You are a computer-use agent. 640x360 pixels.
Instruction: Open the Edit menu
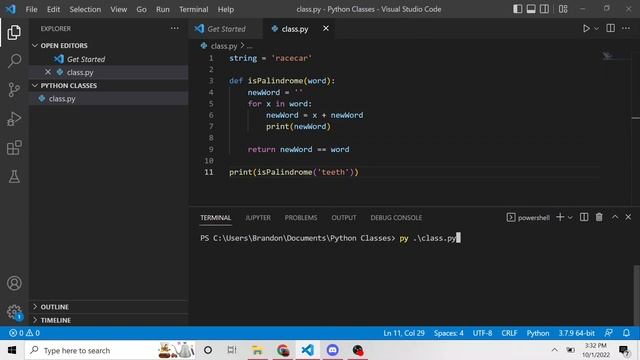coord(53,9)
